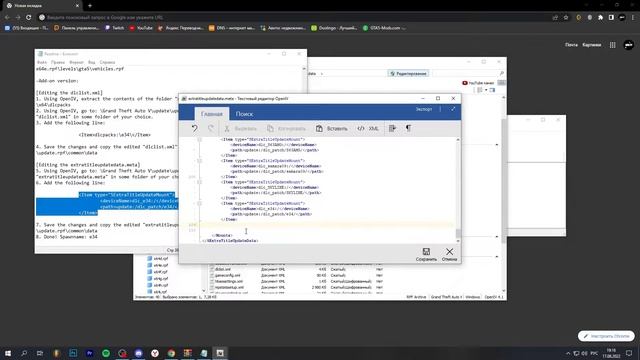
Task: Select dlclist.xml in OpenIV file list
Action: pyautogui.click(x=223, y=269)
